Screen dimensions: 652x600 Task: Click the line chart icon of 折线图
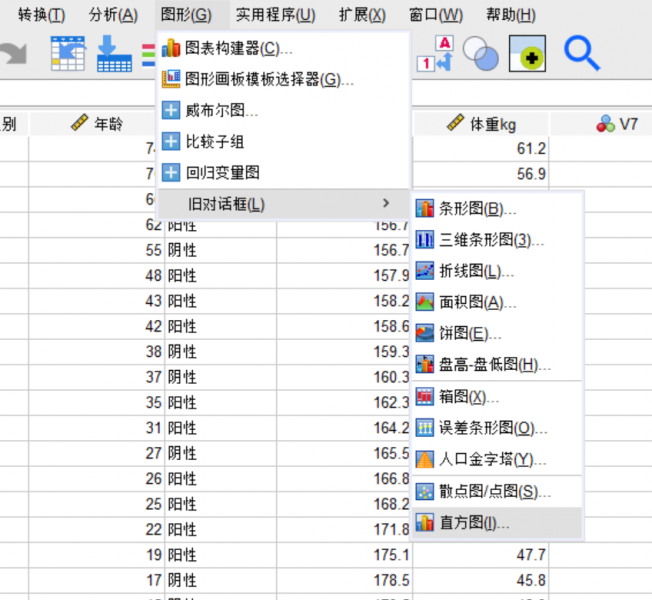click(425, 271)
